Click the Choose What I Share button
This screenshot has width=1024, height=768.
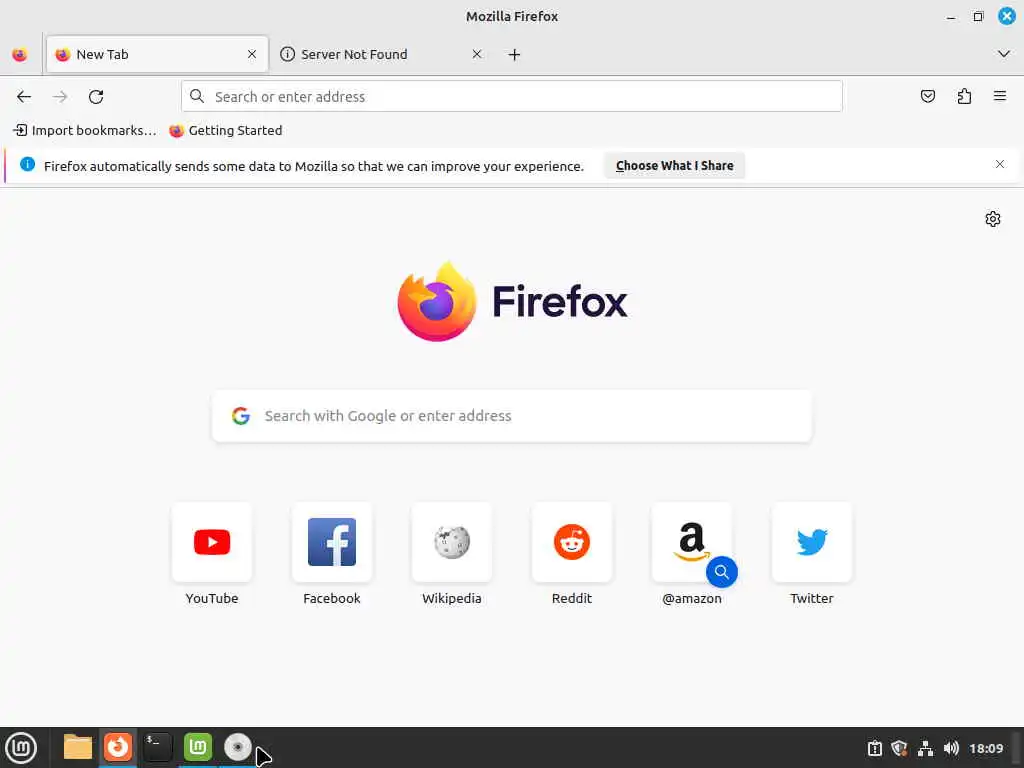(x=675, y=166)
